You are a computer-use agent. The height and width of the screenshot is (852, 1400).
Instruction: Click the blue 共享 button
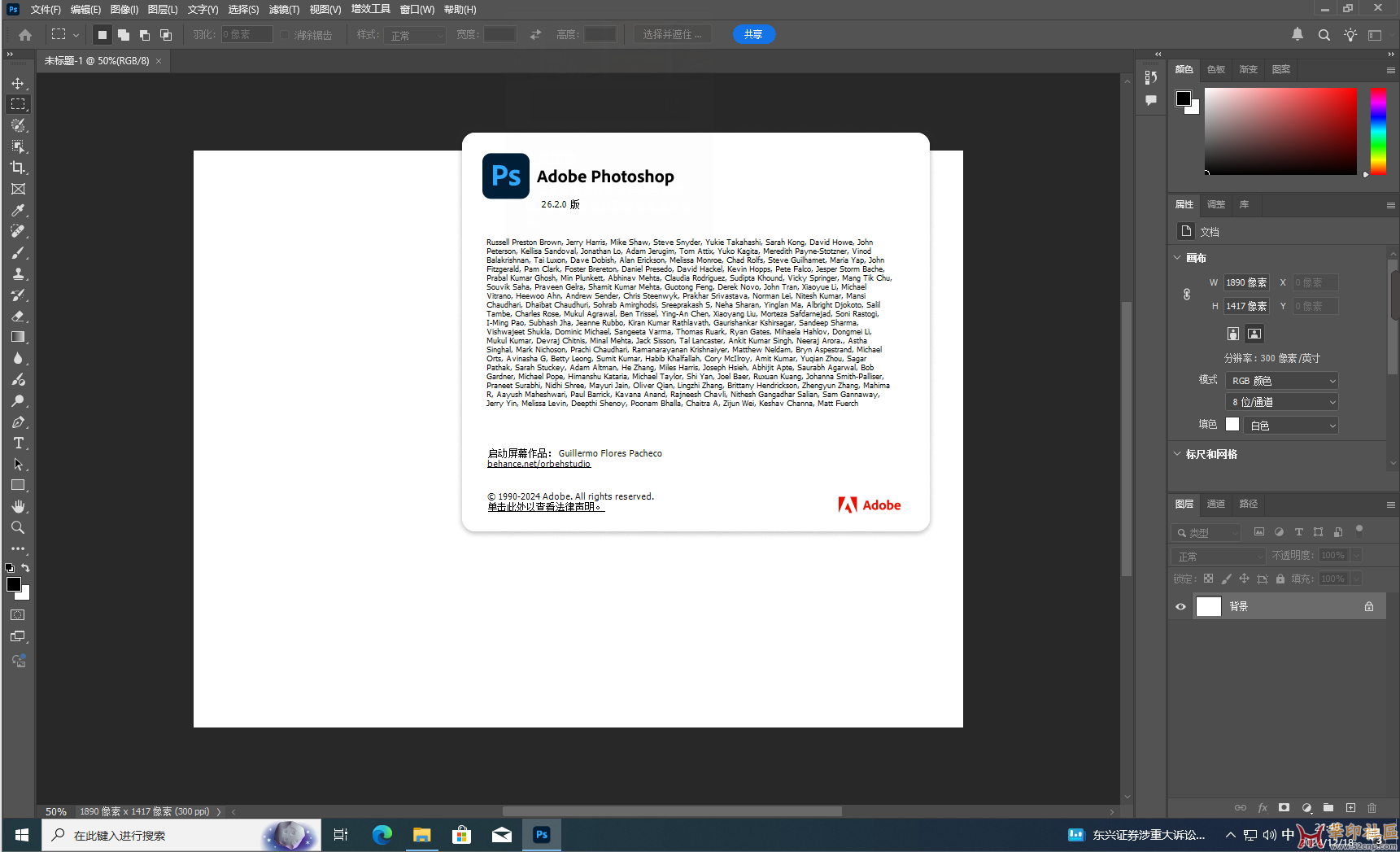pyautogui.click(x=754, y=34)
